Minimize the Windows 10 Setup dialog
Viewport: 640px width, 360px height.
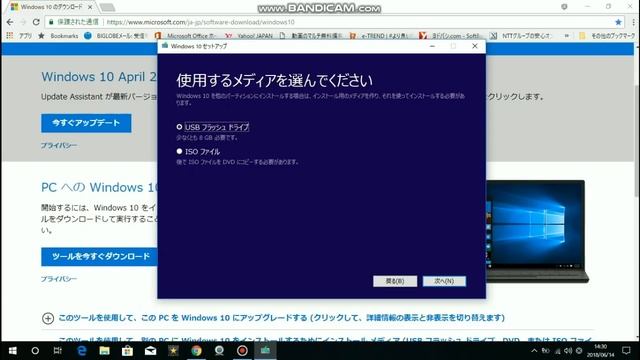coord(432,46)
